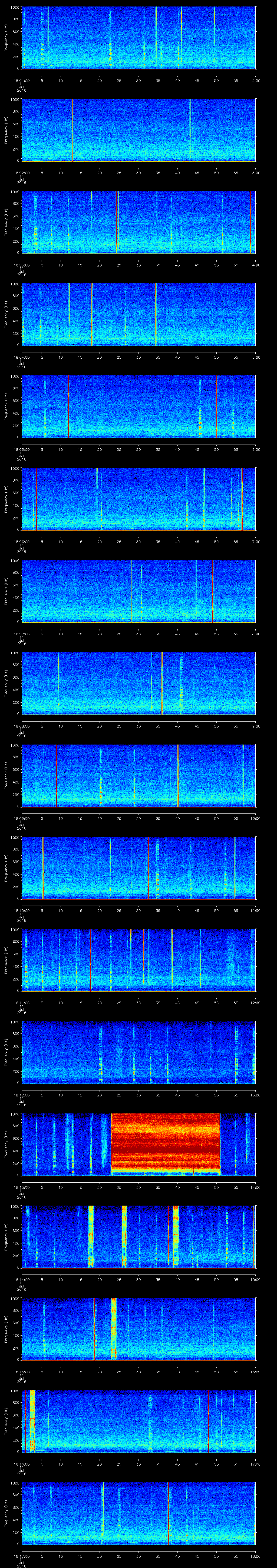
Task: Click the spectrogram panel starting at 18:07:00
Action: (138, 591)
